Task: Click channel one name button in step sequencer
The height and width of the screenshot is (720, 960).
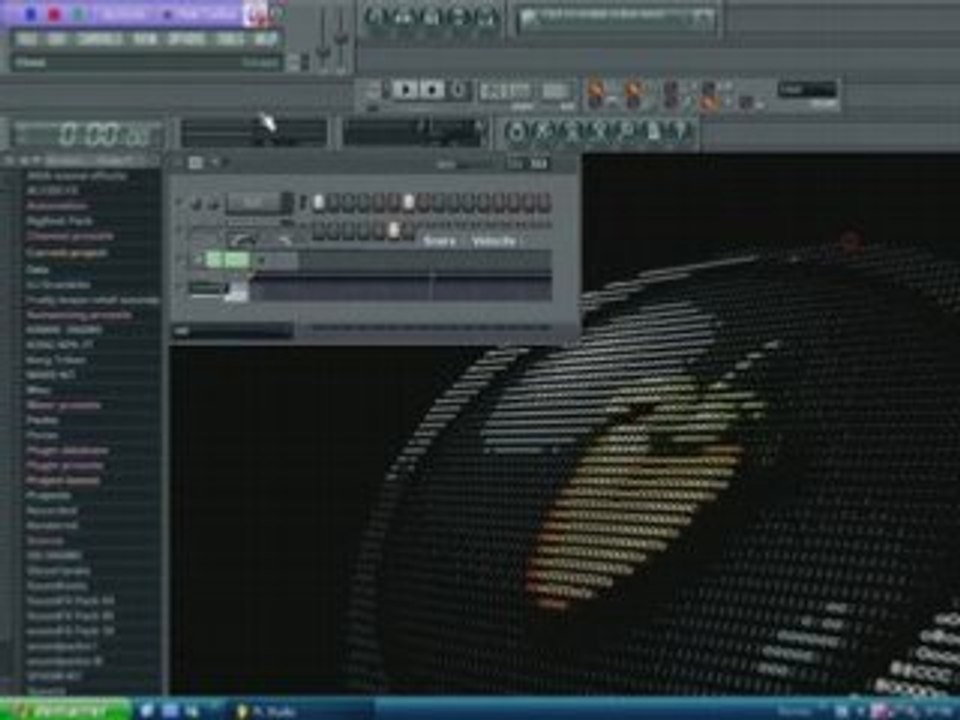Action: (252, 203)
